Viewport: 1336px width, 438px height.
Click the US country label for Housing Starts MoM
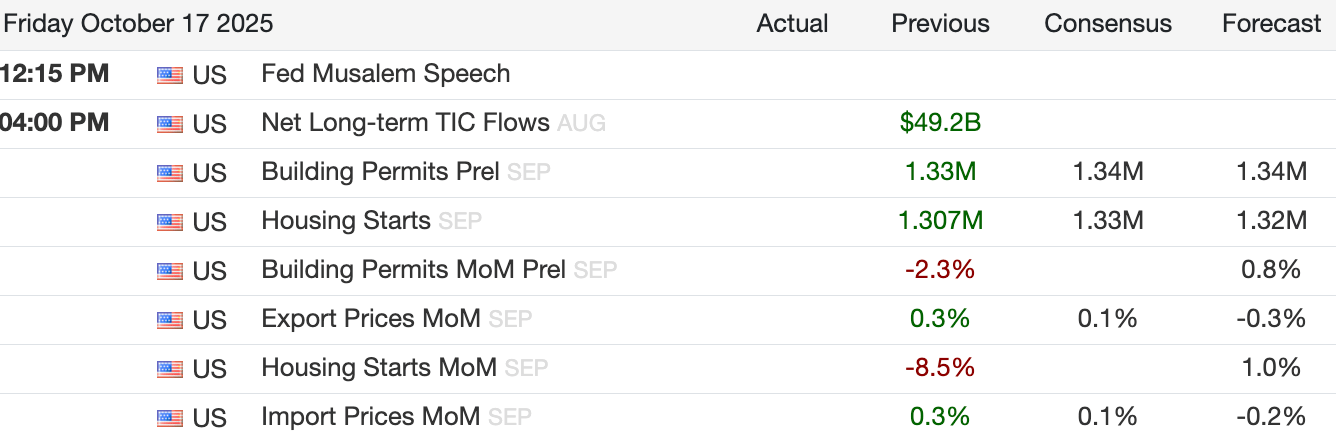tap(209, 369)
